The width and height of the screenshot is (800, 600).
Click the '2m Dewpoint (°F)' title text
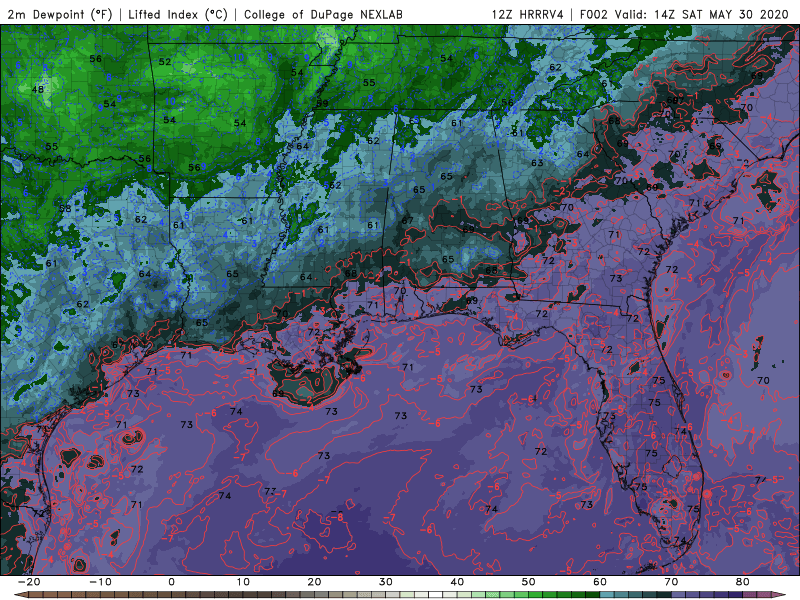click(60, 14)
